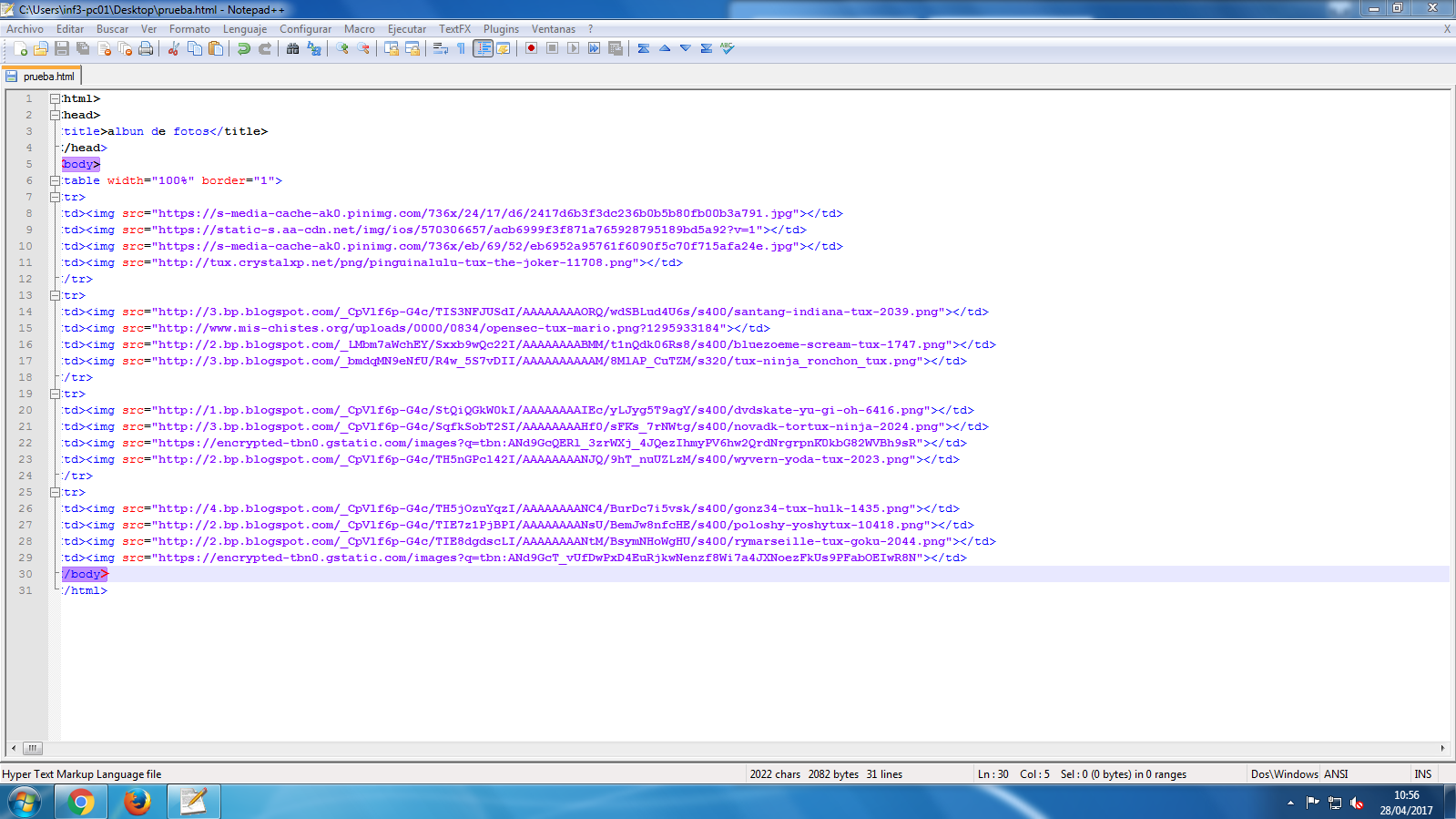Click the ANSI encoding indicator

point(1336,774)
